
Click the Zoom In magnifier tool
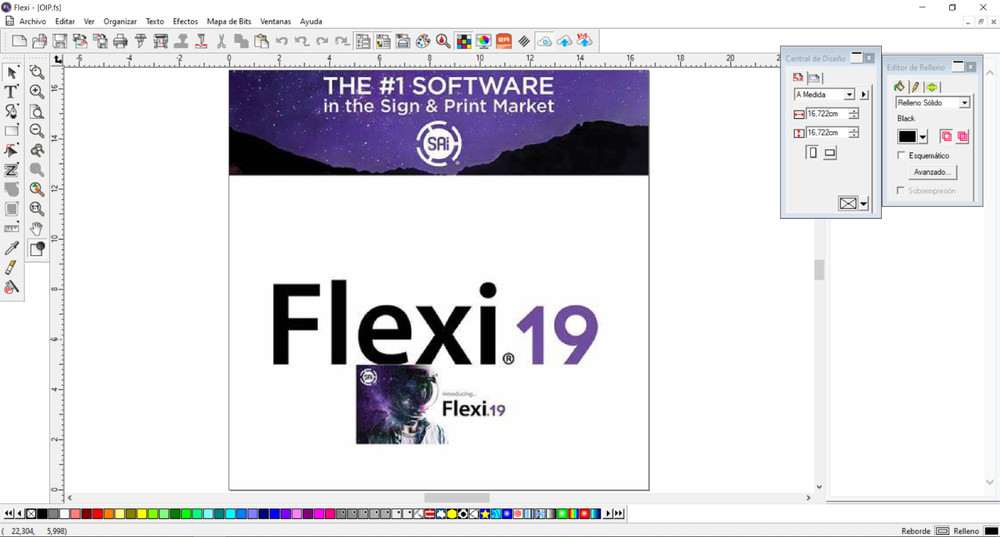37,92
